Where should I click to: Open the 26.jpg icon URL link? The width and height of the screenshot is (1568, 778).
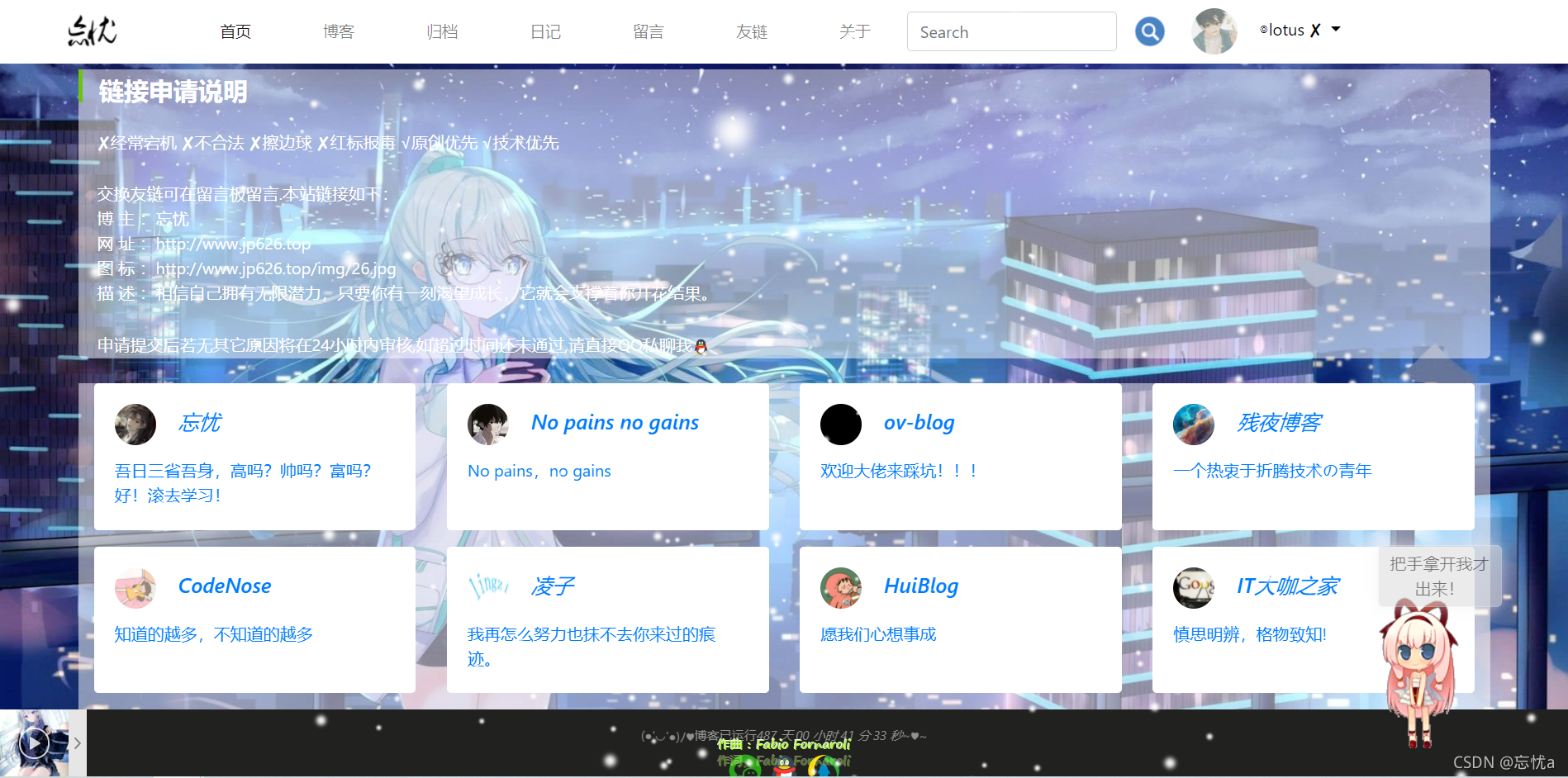276,268
